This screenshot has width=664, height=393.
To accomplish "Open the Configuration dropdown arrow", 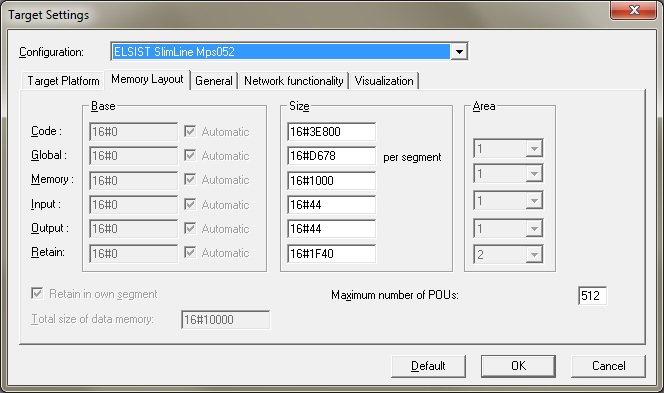I will pyautogui.click(x=459, y=52).
